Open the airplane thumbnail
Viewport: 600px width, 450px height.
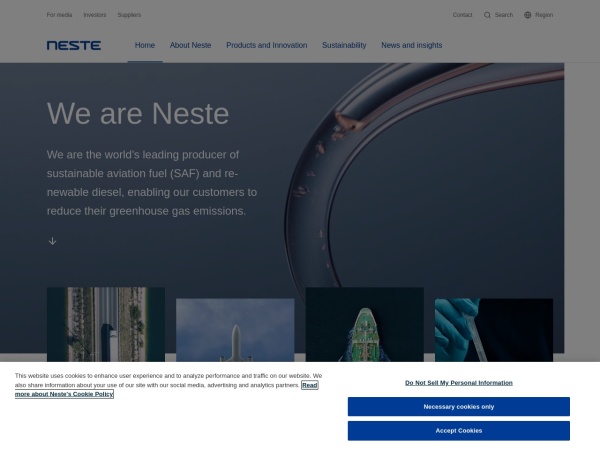[x=235, y=330]
